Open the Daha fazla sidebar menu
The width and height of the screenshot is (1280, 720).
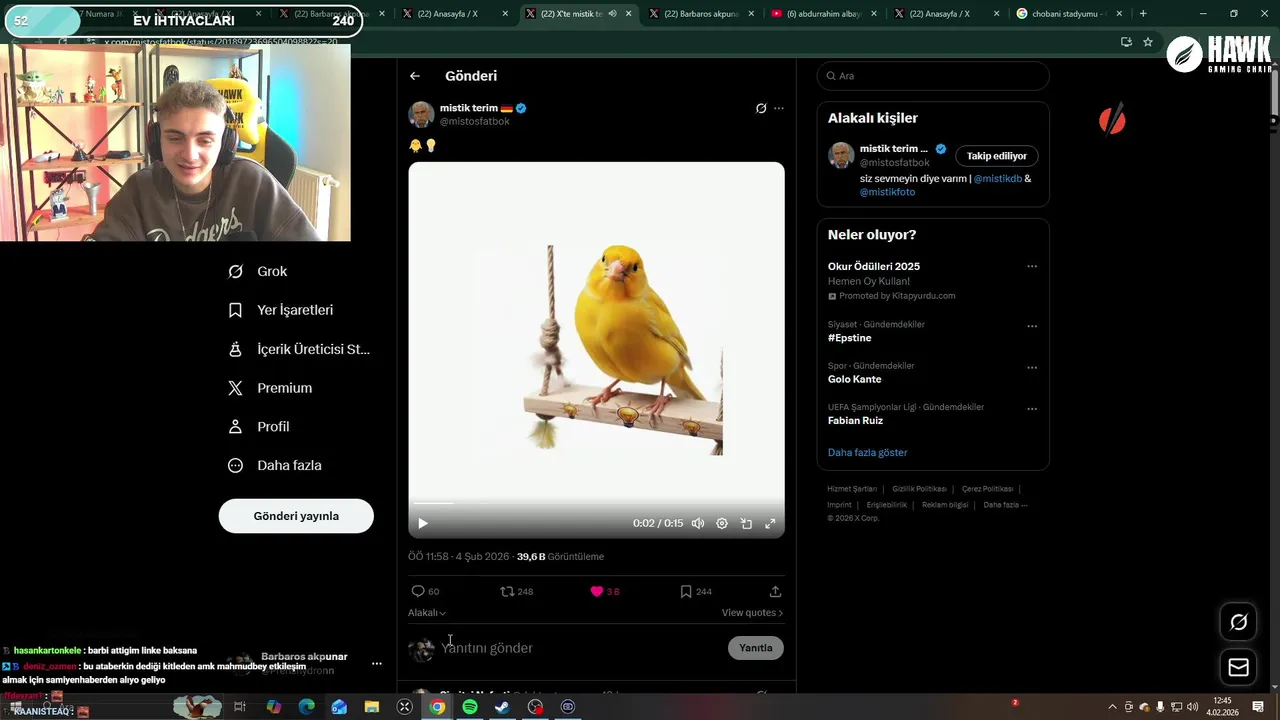(274, 465)
